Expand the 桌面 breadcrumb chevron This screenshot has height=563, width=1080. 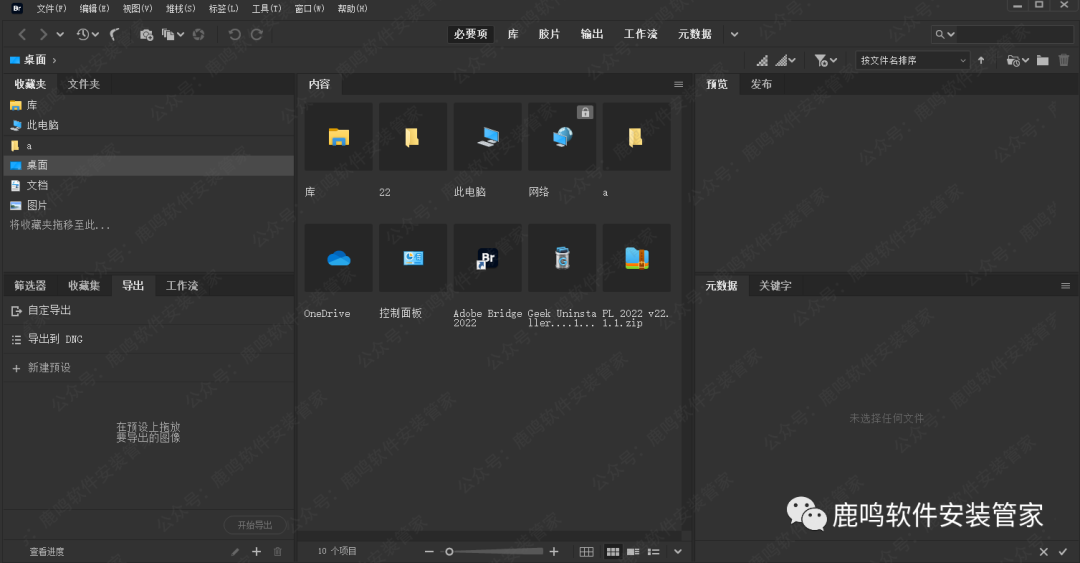point(54,61)
